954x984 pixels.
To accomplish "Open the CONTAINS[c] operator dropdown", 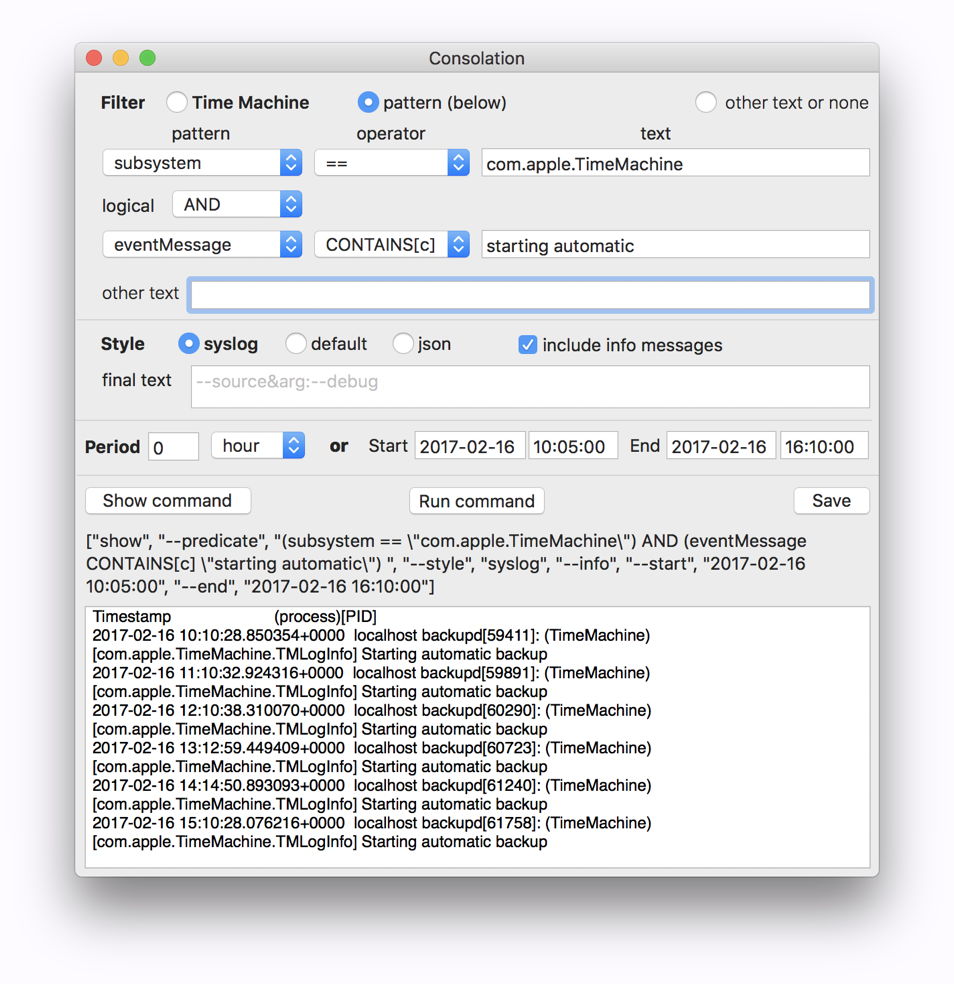I will click(x=391, y=244).
